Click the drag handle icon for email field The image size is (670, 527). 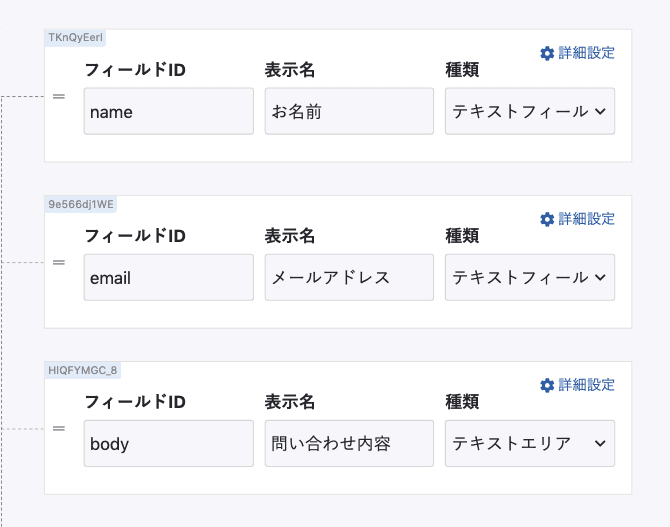[x=59, y=263]
